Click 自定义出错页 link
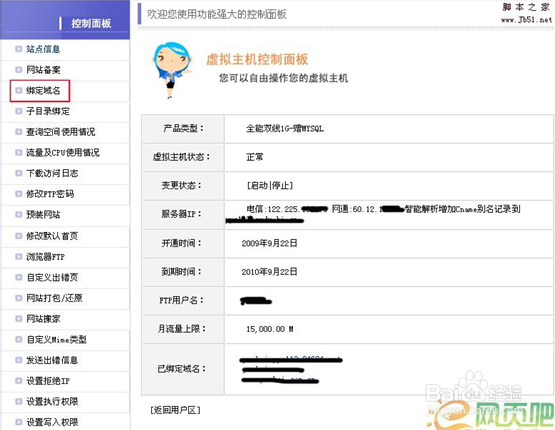The height and width of the screenshot is (430, 555). [x=52, y=277]
